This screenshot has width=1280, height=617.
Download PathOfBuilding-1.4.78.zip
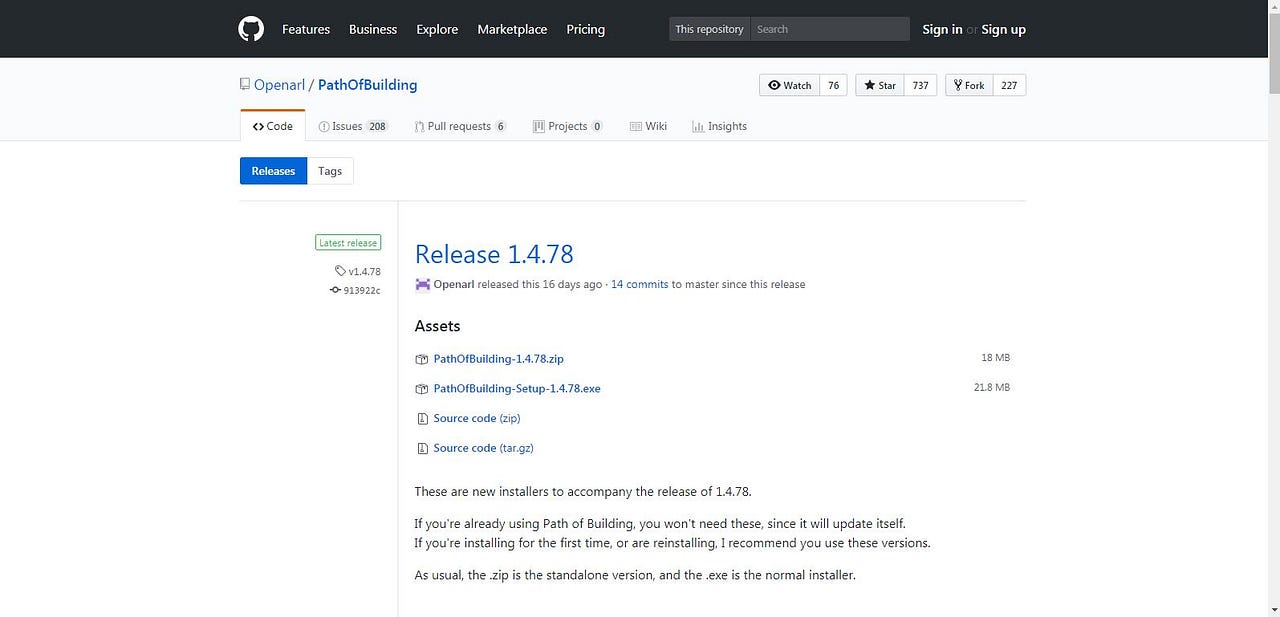(498, 359)
